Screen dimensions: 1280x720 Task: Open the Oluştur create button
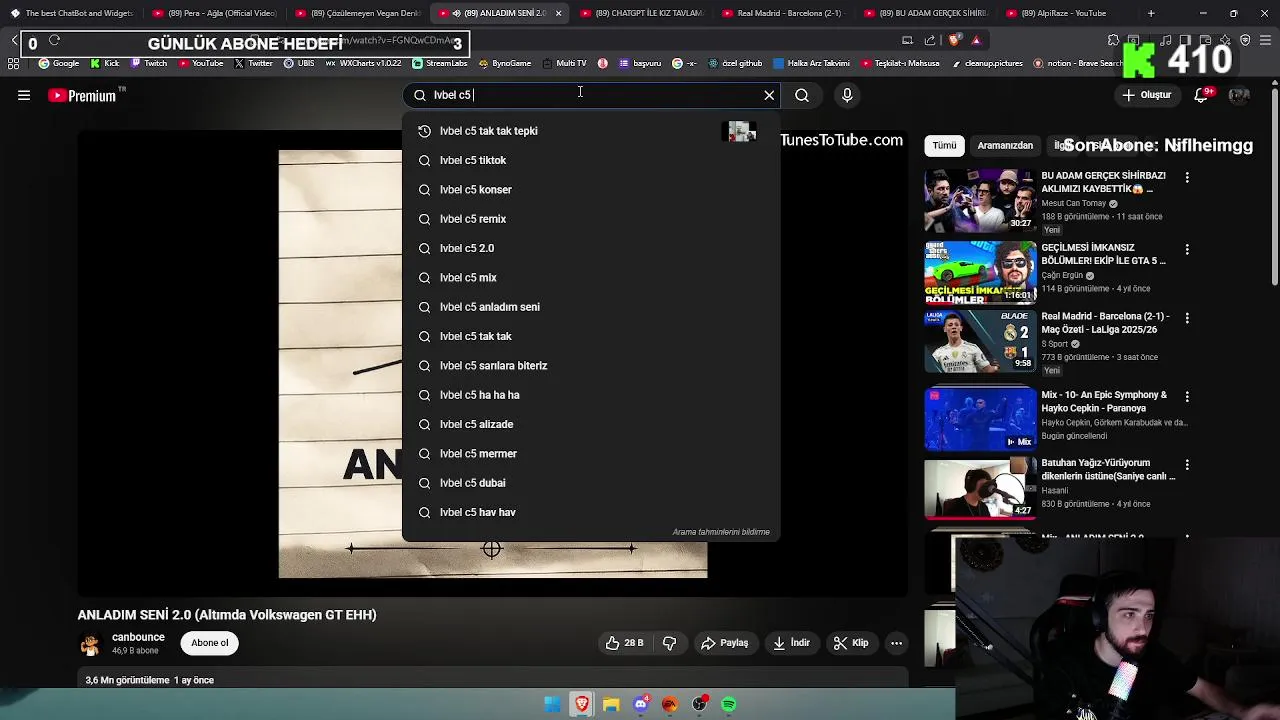click(1146, 95)
